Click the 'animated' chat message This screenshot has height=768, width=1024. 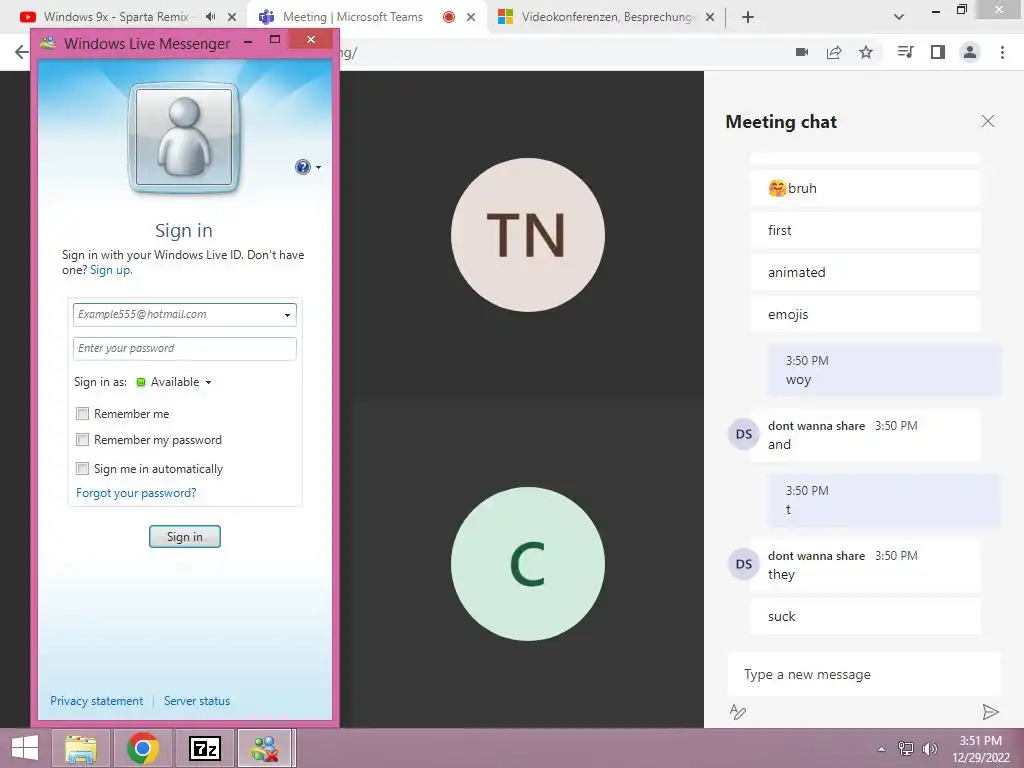tap(865, 272)
